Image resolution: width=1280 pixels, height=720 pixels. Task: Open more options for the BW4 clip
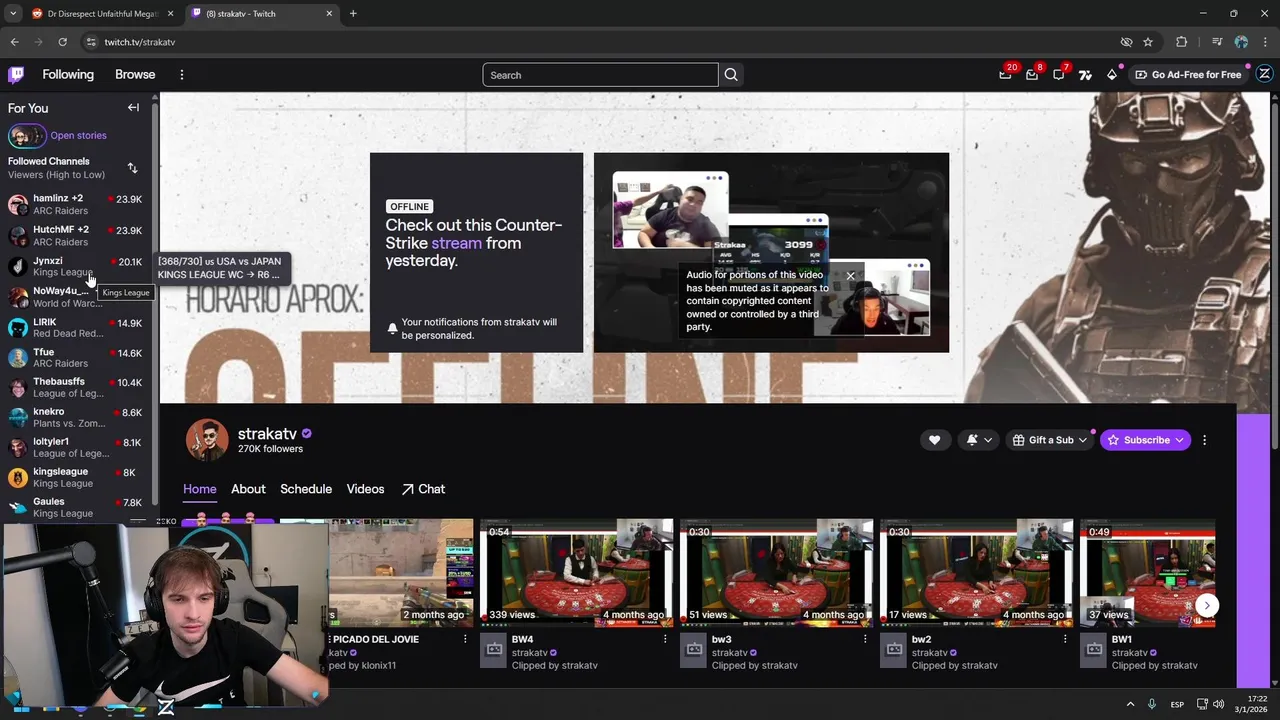[665, 639]
